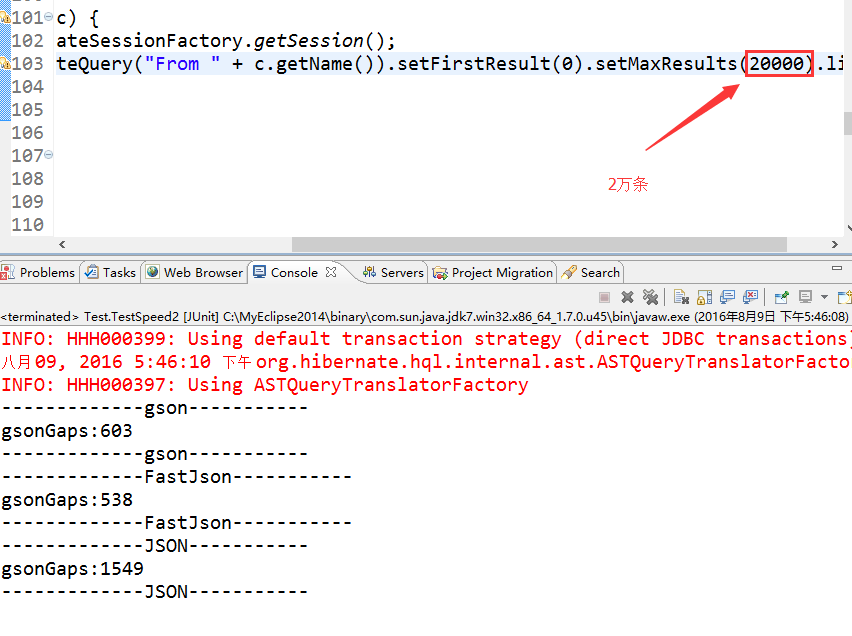Switch to the Tasks tab

(111, 272)
